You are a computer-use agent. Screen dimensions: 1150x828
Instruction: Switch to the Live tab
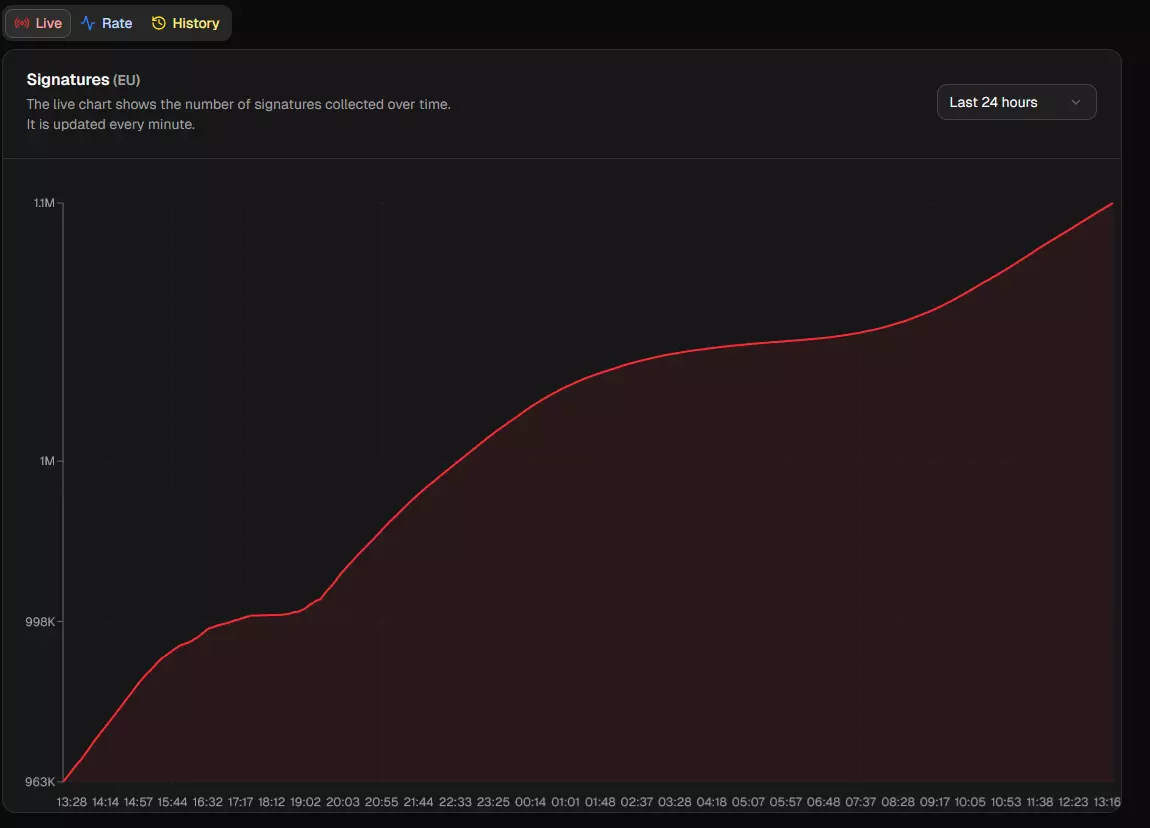coord(38,23)
